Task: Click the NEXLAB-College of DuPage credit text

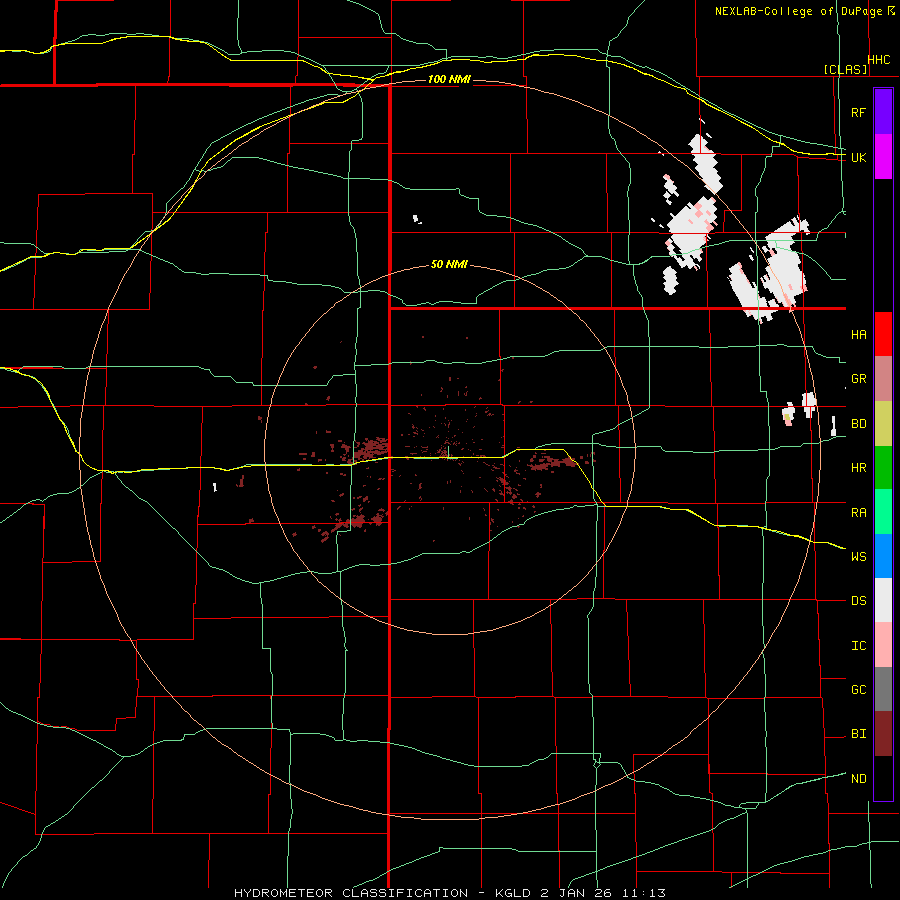Action: coord(798,11)
